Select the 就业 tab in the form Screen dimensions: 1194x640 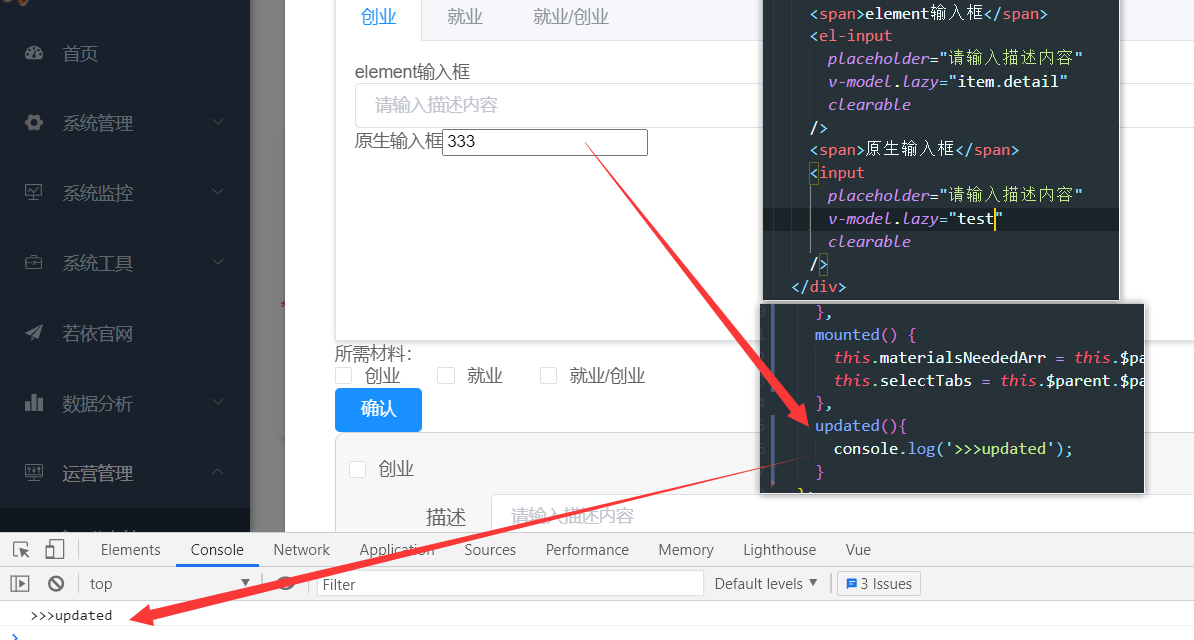point(464,17)
